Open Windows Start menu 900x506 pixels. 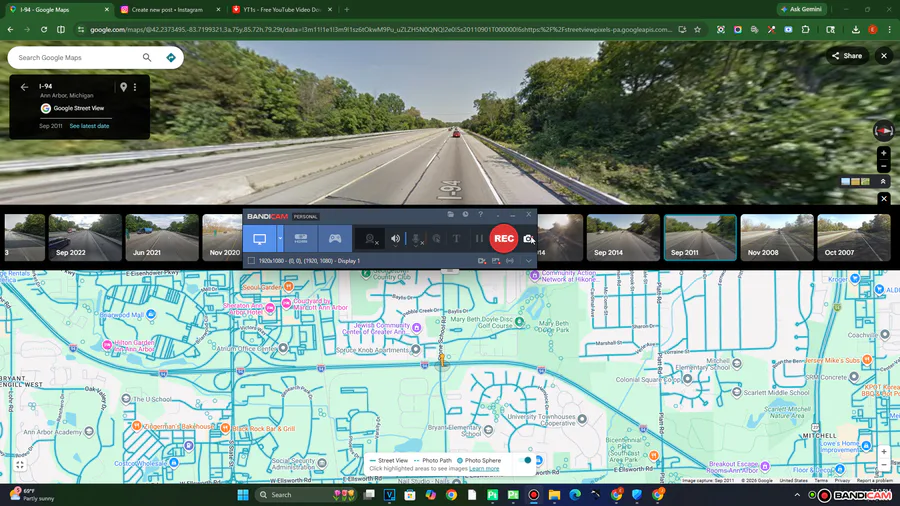click(243, 495)
